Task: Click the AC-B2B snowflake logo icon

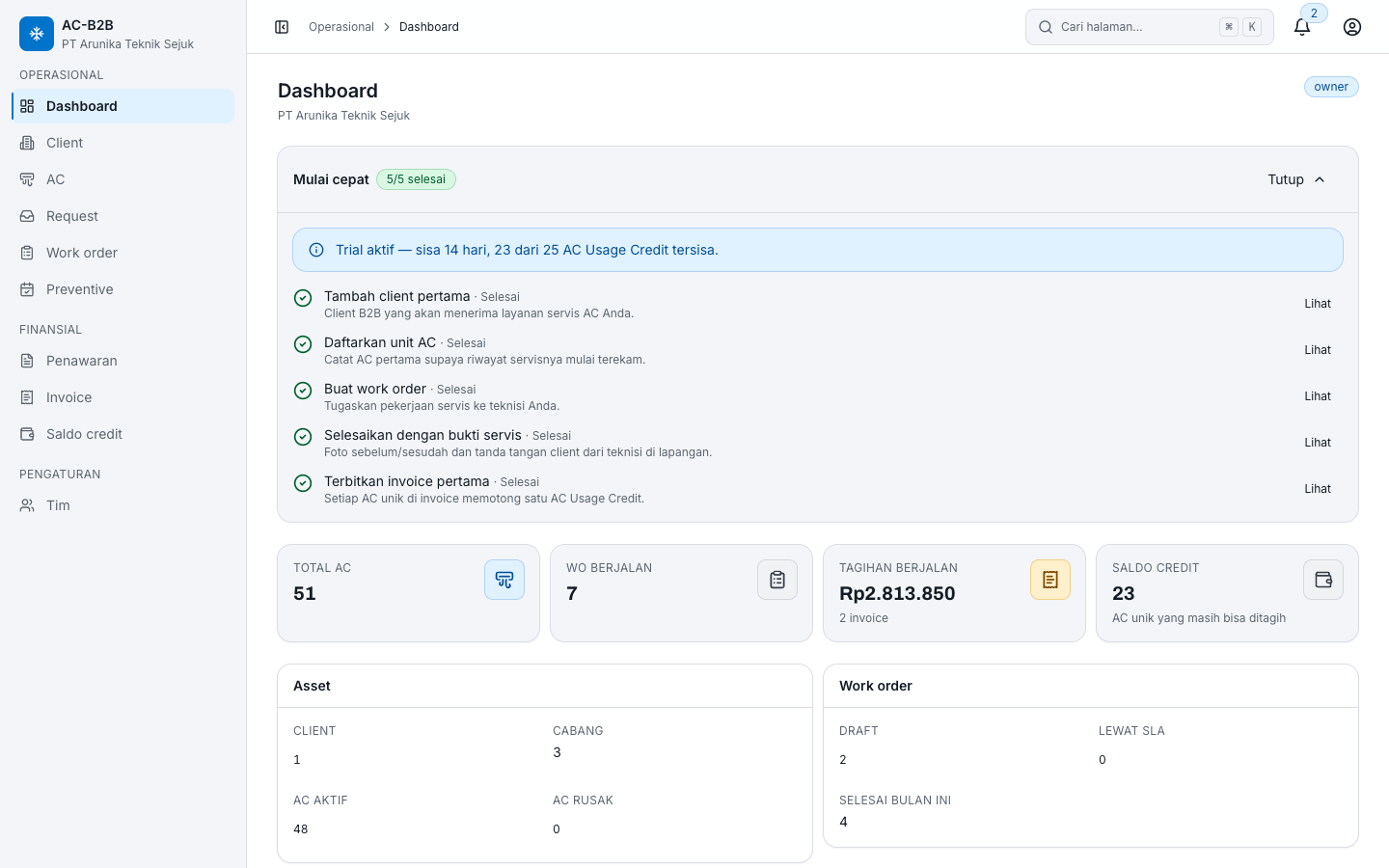Action: (37, 34)
